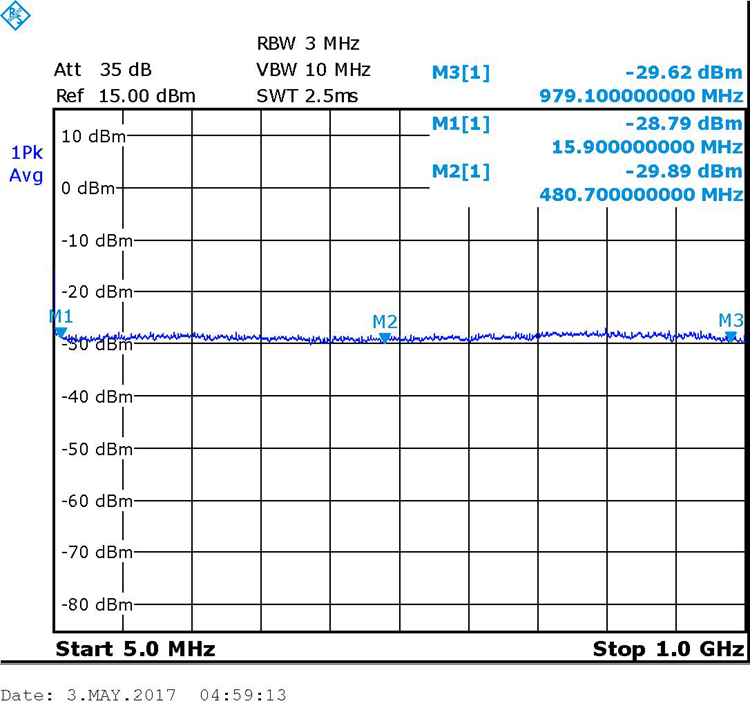Click the VBW 10 MHz setting
This screenshot has height=728, width=750.
[x=313, y=70]
